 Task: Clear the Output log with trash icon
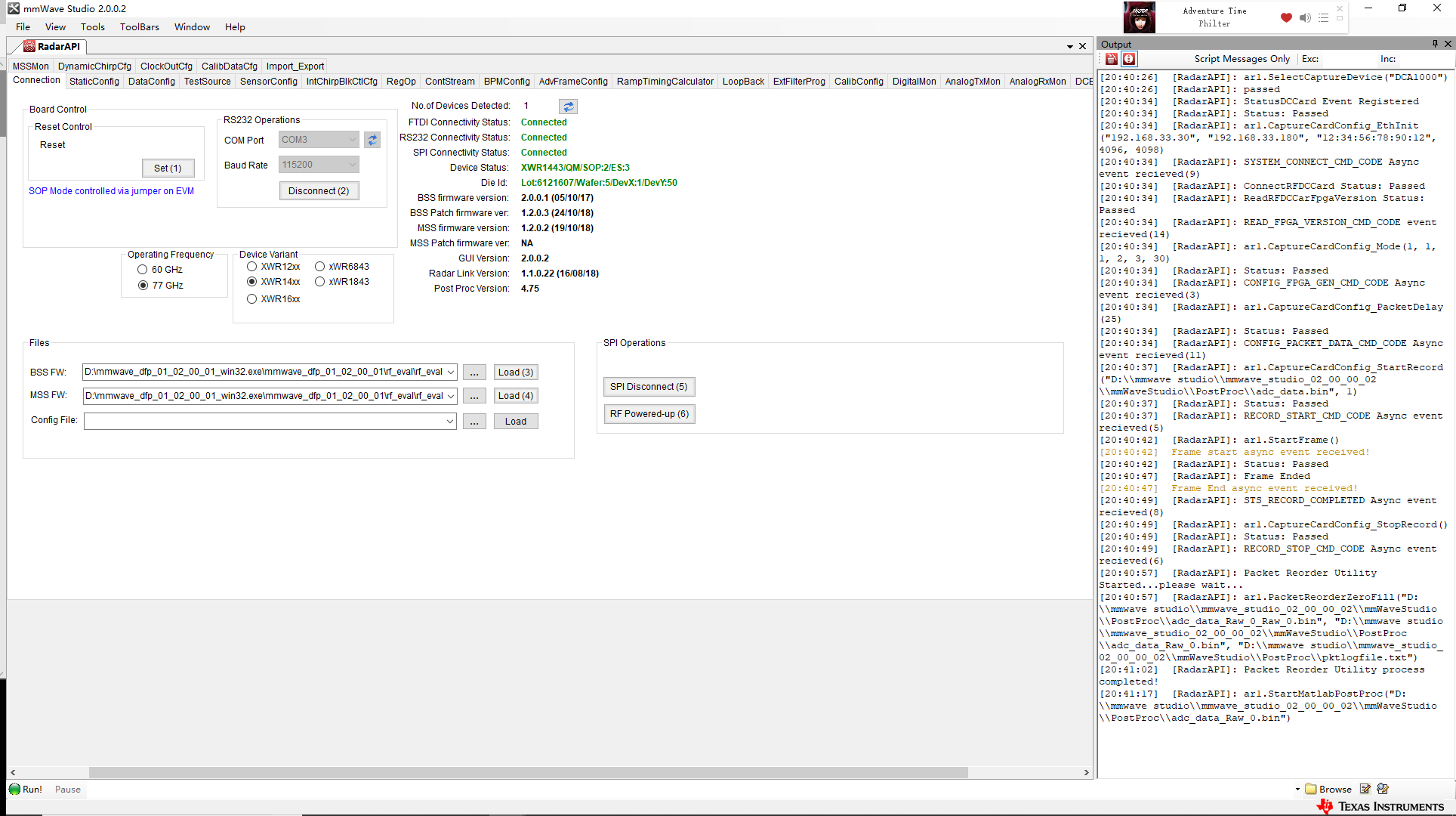(x=1112, y=59)
